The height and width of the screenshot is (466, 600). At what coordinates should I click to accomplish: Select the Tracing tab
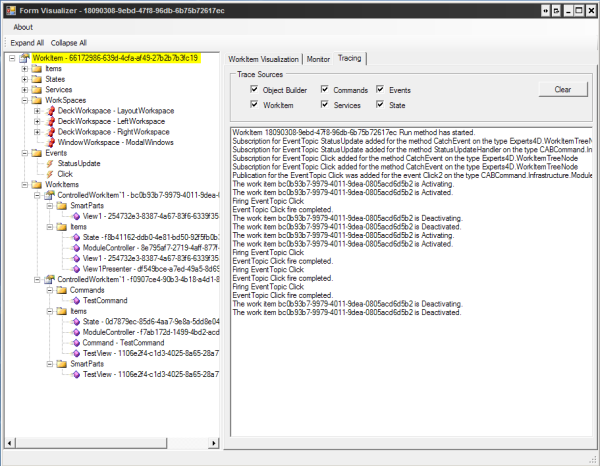(350, 58)
